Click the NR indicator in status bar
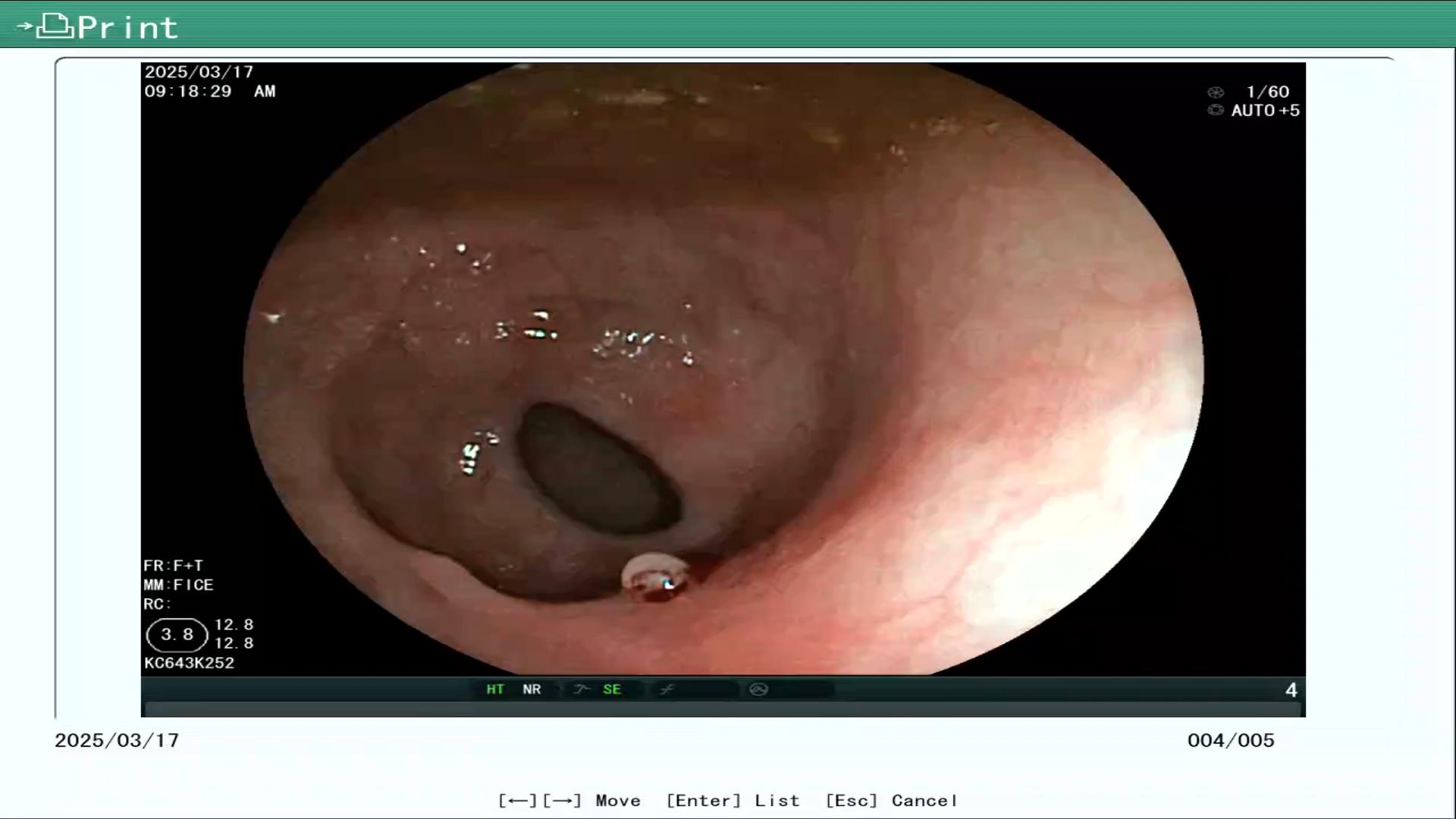 point(532,689)
